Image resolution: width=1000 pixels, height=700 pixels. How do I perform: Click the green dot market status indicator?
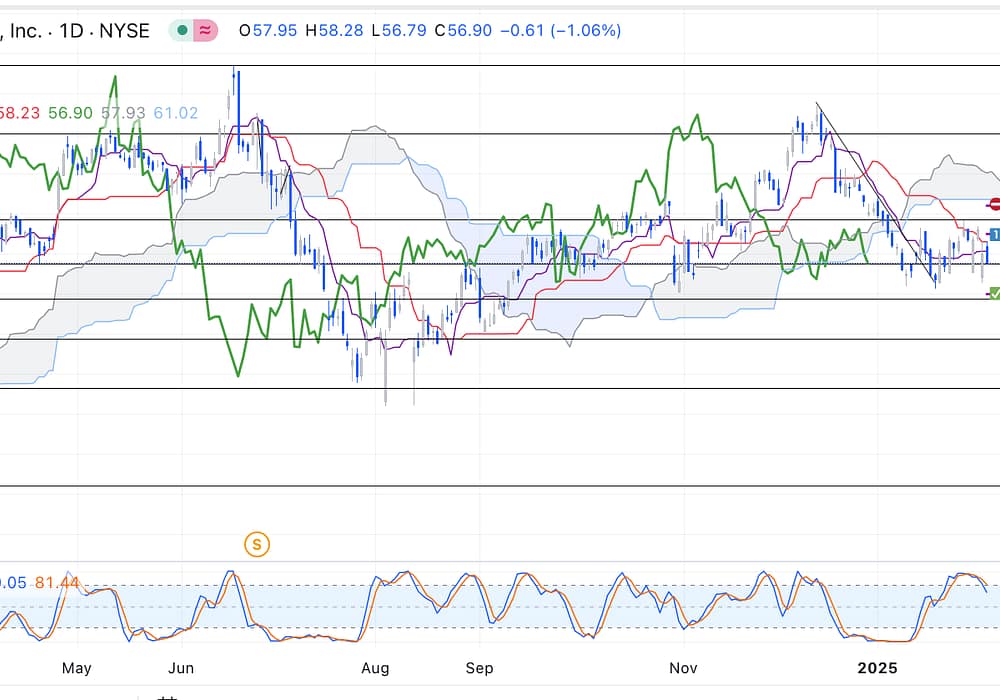[181, 31]
